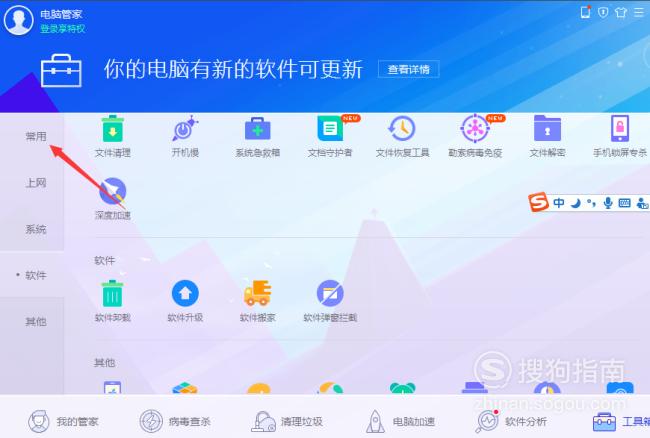Open the 软件卸载 software uninstaller
This screenshot has width=650, height=438.
[112, 301]
